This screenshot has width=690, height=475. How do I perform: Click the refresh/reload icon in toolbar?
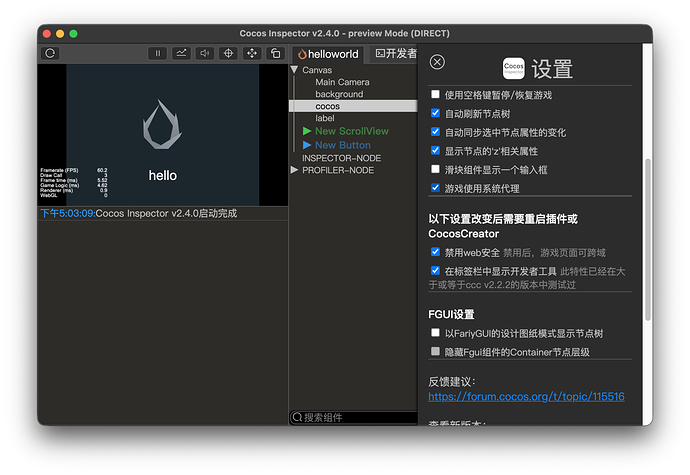[50, 53]
